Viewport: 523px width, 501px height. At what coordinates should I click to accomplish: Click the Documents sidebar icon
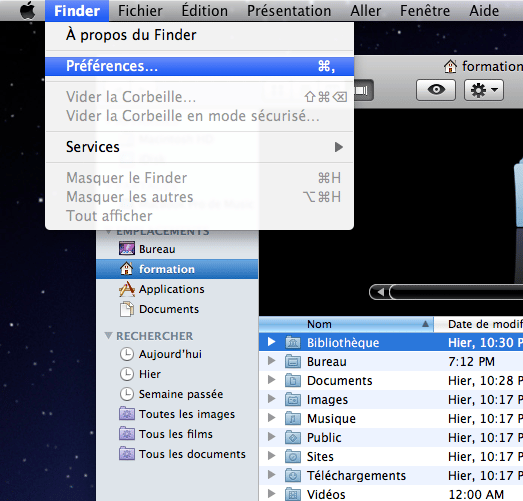[127, 309]
